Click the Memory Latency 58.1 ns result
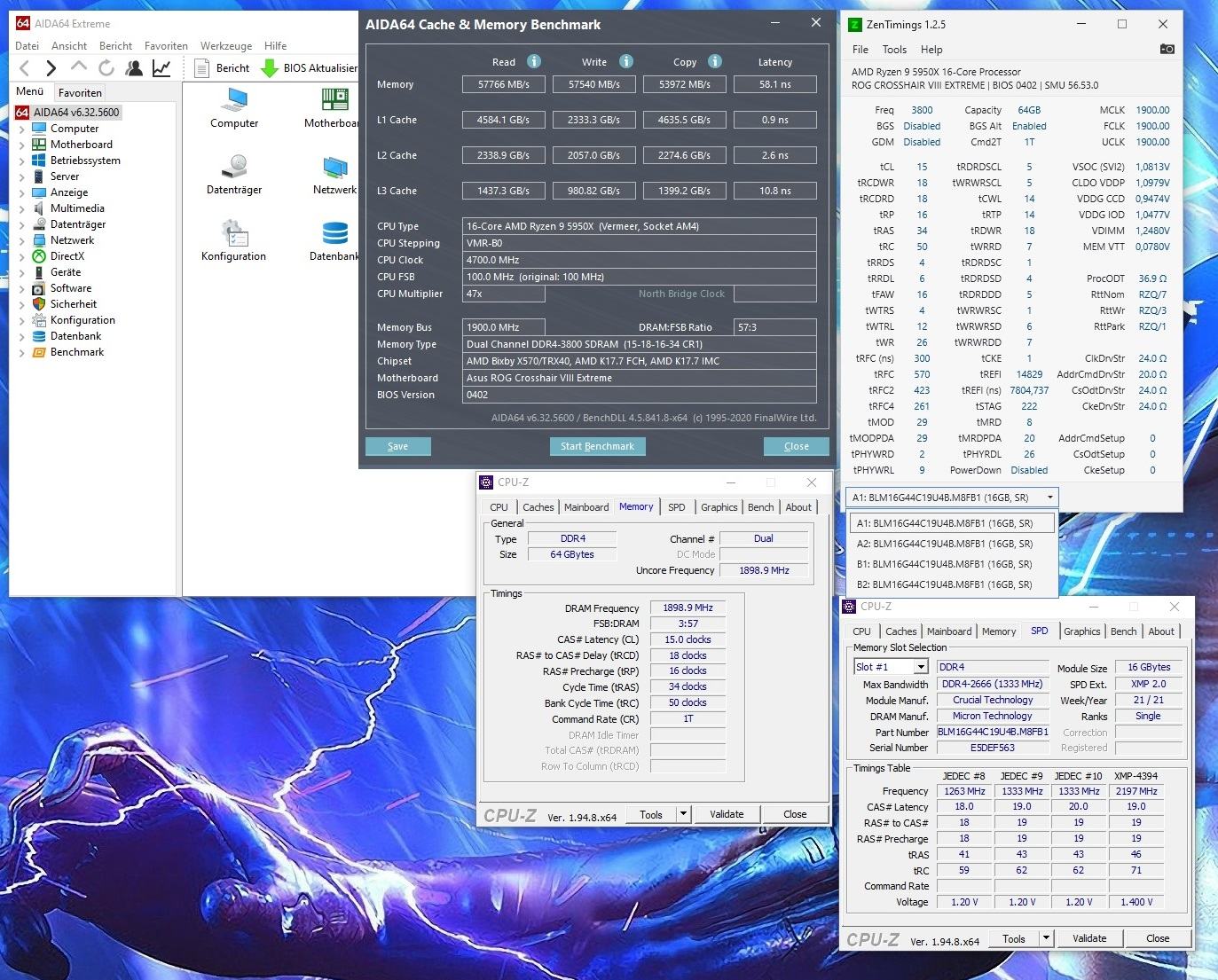The height and width of the screenshot is (980, 1218). 775,84
